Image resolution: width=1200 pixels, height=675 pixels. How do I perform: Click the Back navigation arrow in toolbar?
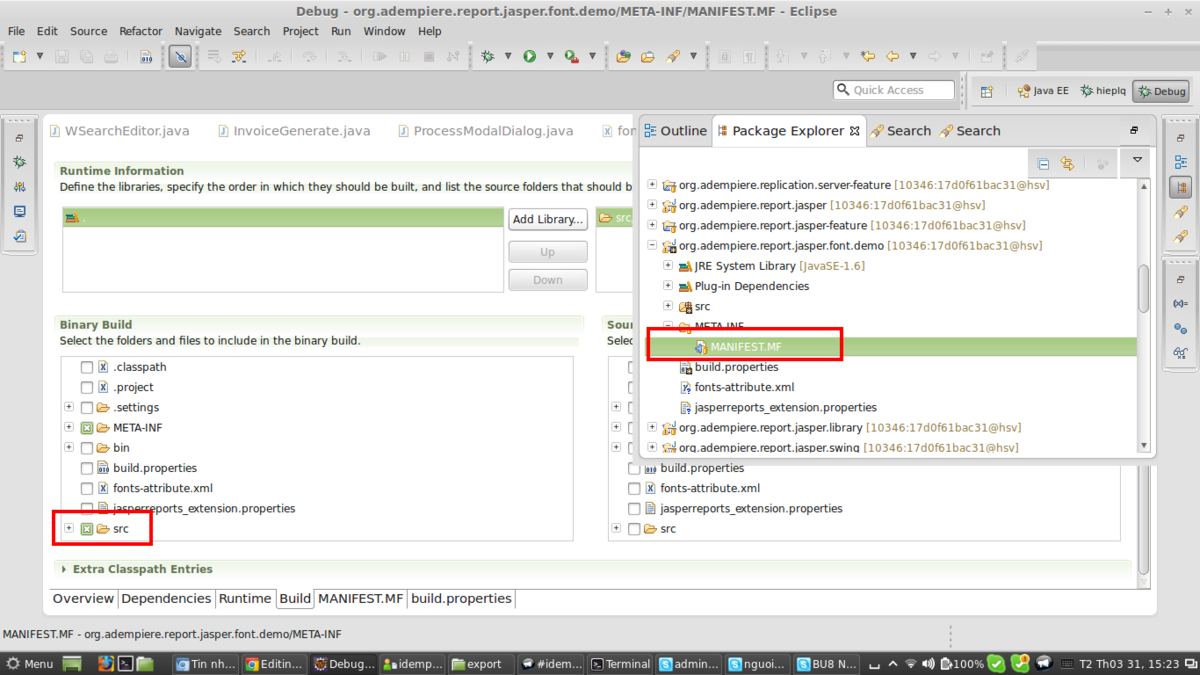892,57
